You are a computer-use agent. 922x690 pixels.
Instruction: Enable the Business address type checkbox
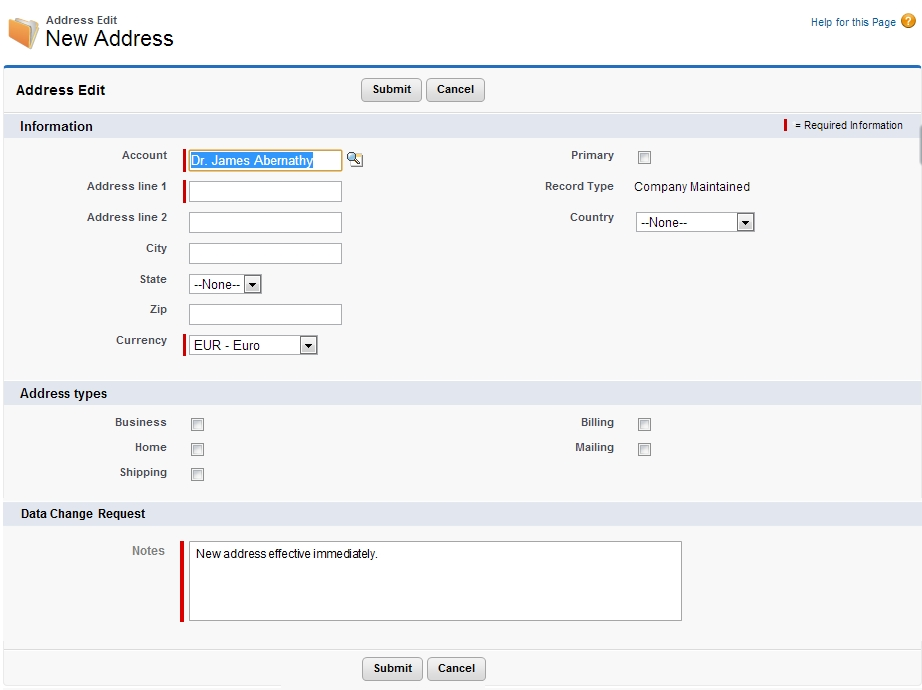coord(198,424)
